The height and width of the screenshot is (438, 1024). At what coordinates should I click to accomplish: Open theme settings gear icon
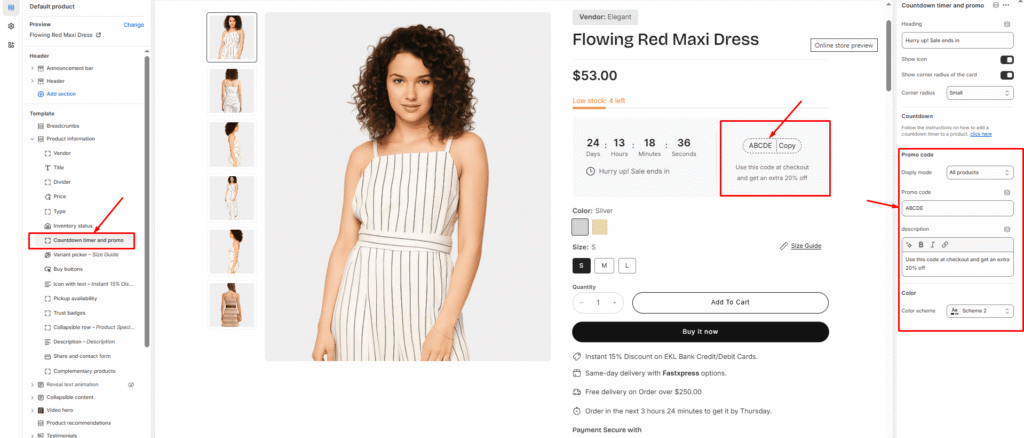pos(11,26)
